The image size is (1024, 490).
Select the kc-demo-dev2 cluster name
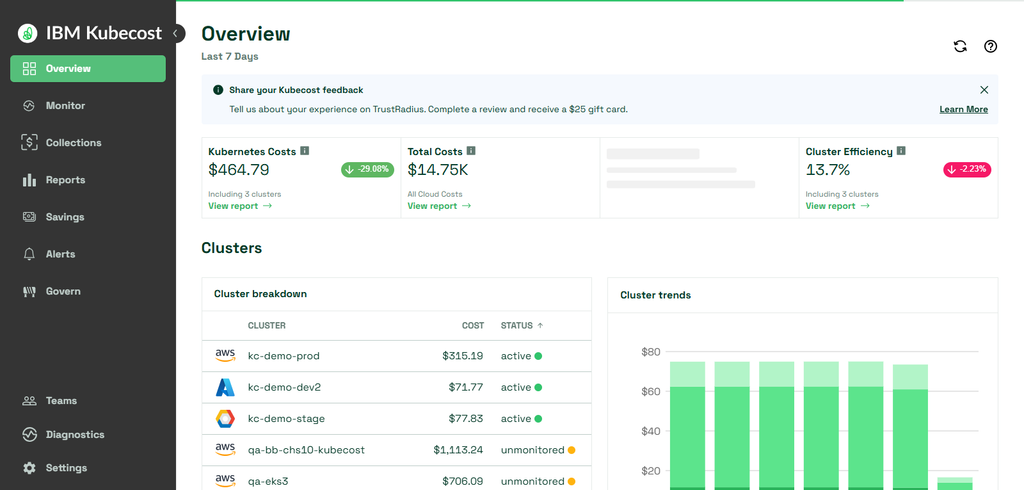[284, 387]
